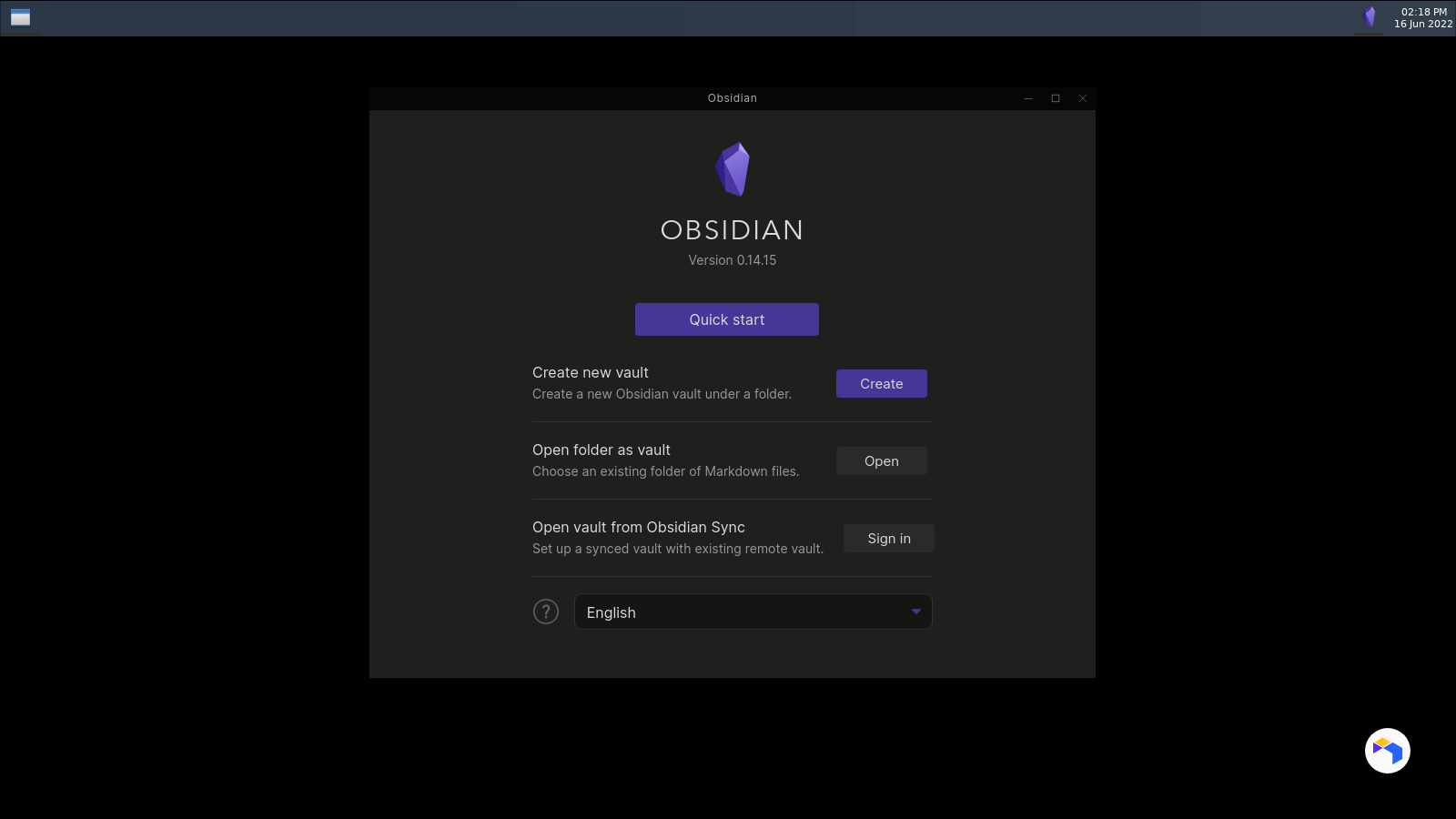Open the help question mark icon

click(x=546, y=612)
